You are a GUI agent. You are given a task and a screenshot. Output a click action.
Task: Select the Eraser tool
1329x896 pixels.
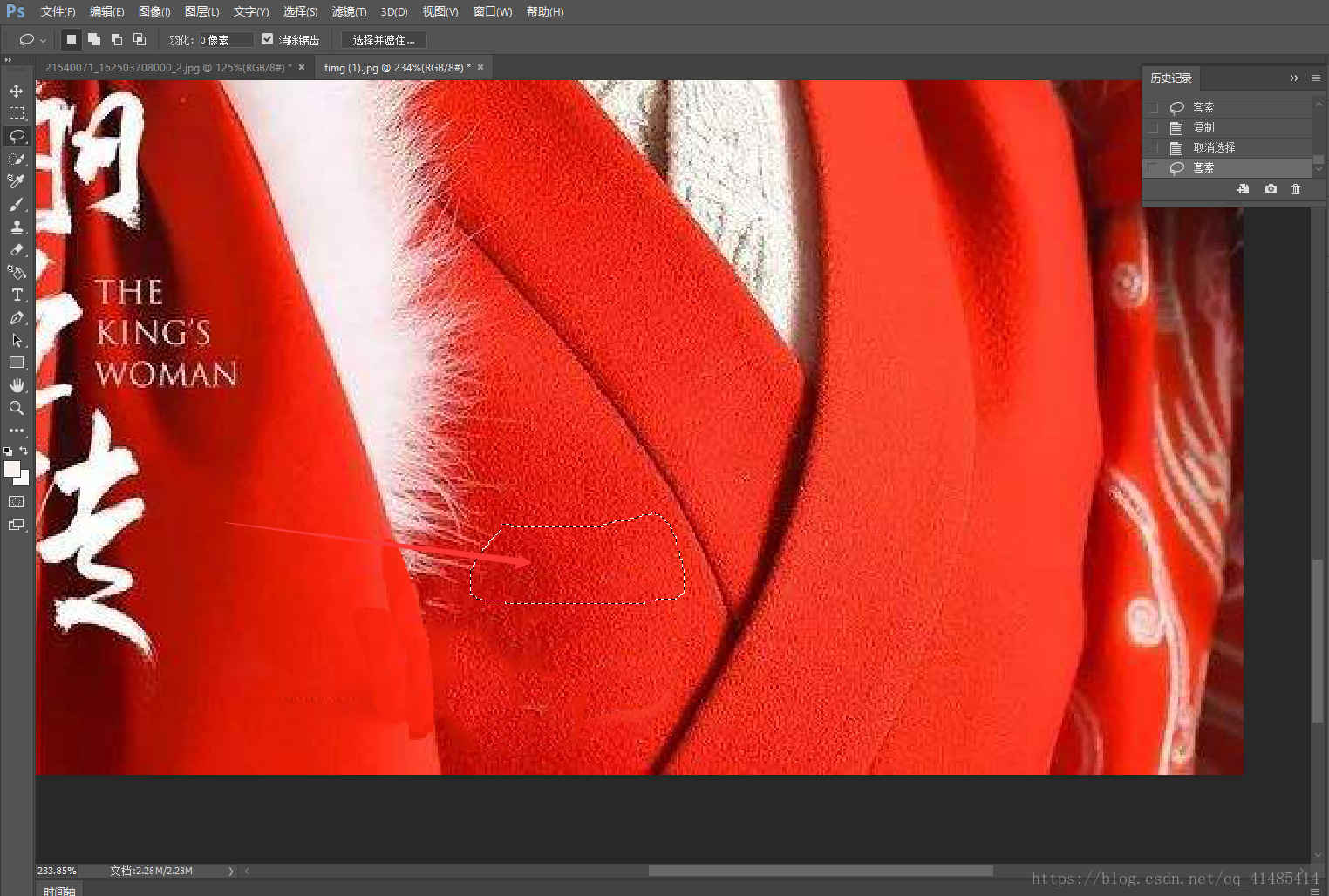click(17, 249)
